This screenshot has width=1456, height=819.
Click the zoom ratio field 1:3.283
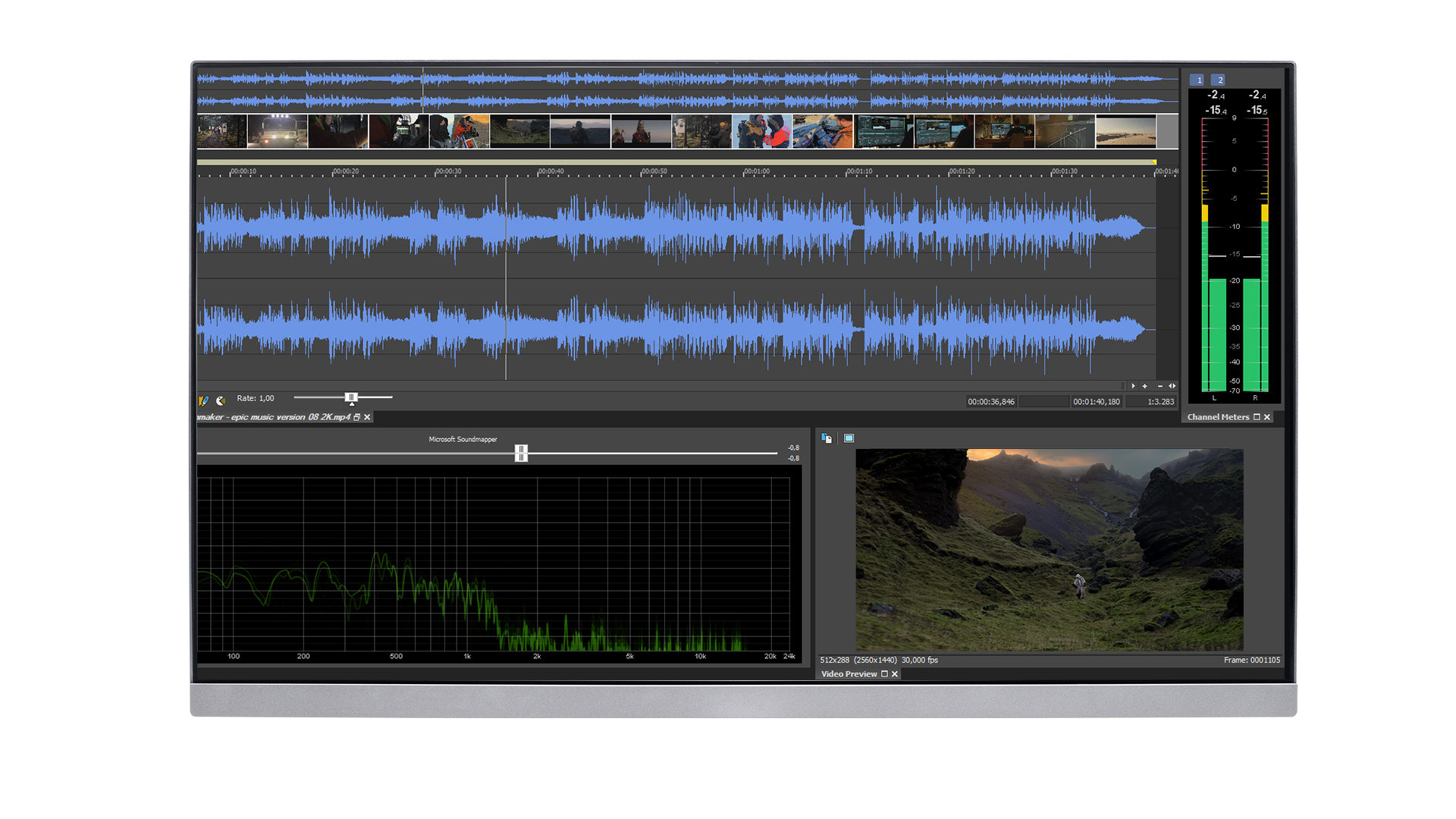1150,402
